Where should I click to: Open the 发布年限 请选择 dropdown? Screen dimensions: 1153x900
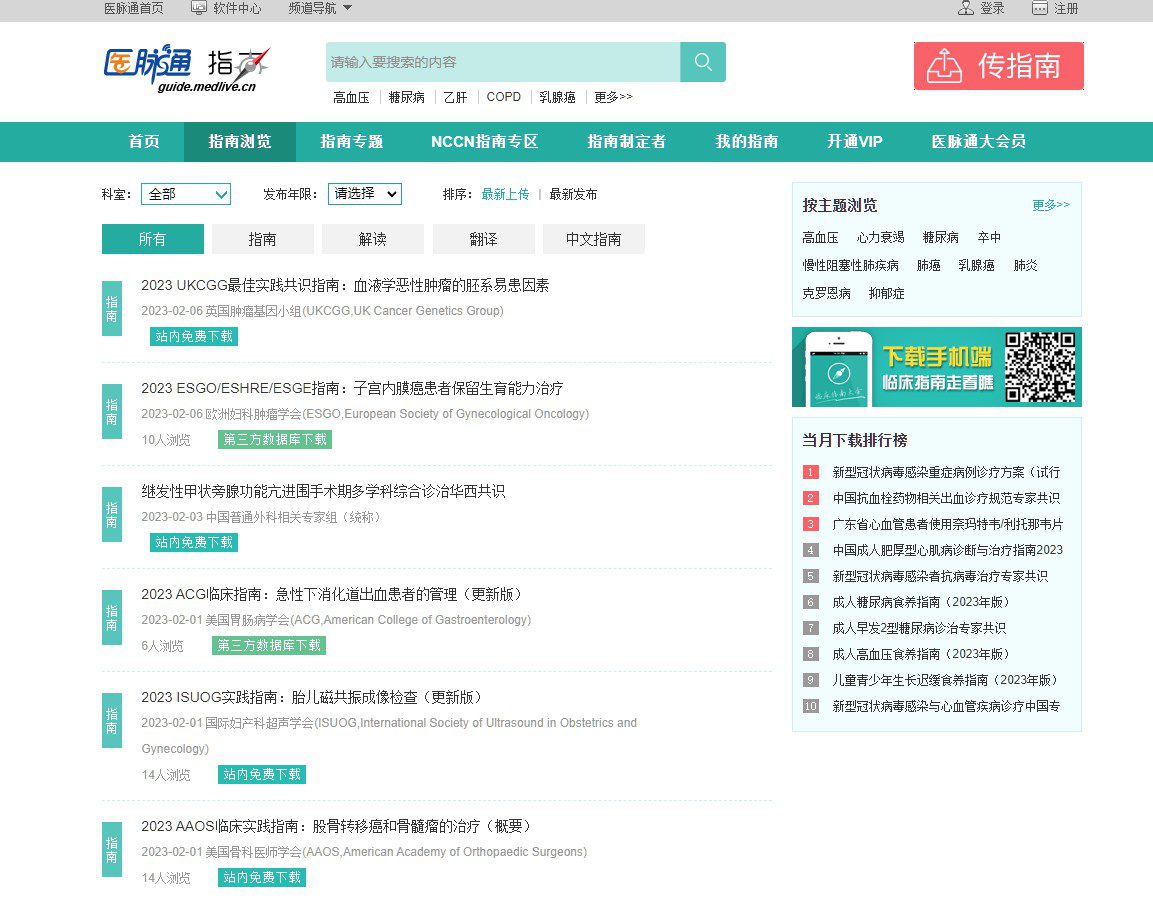(365, 193)
